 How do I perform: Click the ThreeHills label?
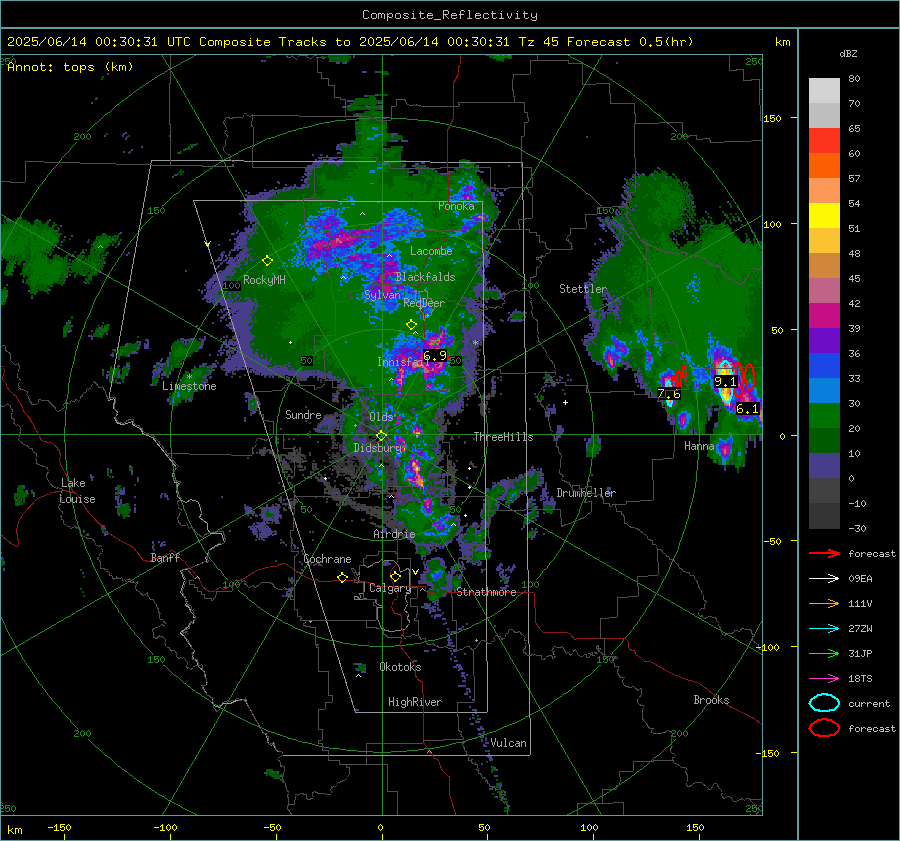coord(503,437)
